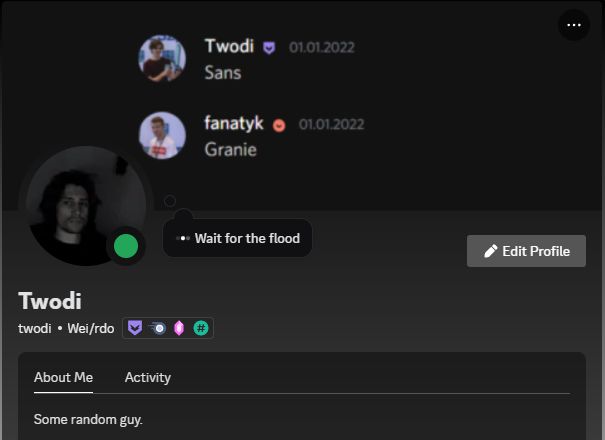Click the pencil icon on Edit Profile
The image size is (605, 440).
tap(490, 251)
